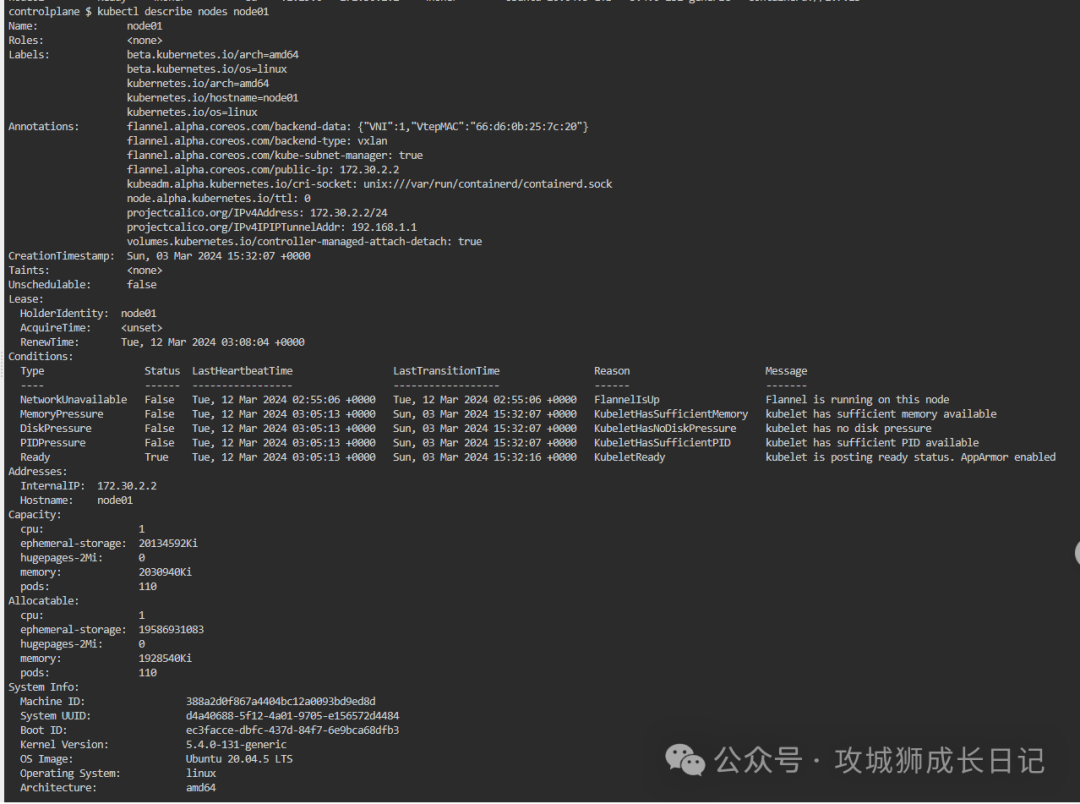Select the 'DiskPressure' condition type
1080x804 pixels.
click(x=56, y=429)
